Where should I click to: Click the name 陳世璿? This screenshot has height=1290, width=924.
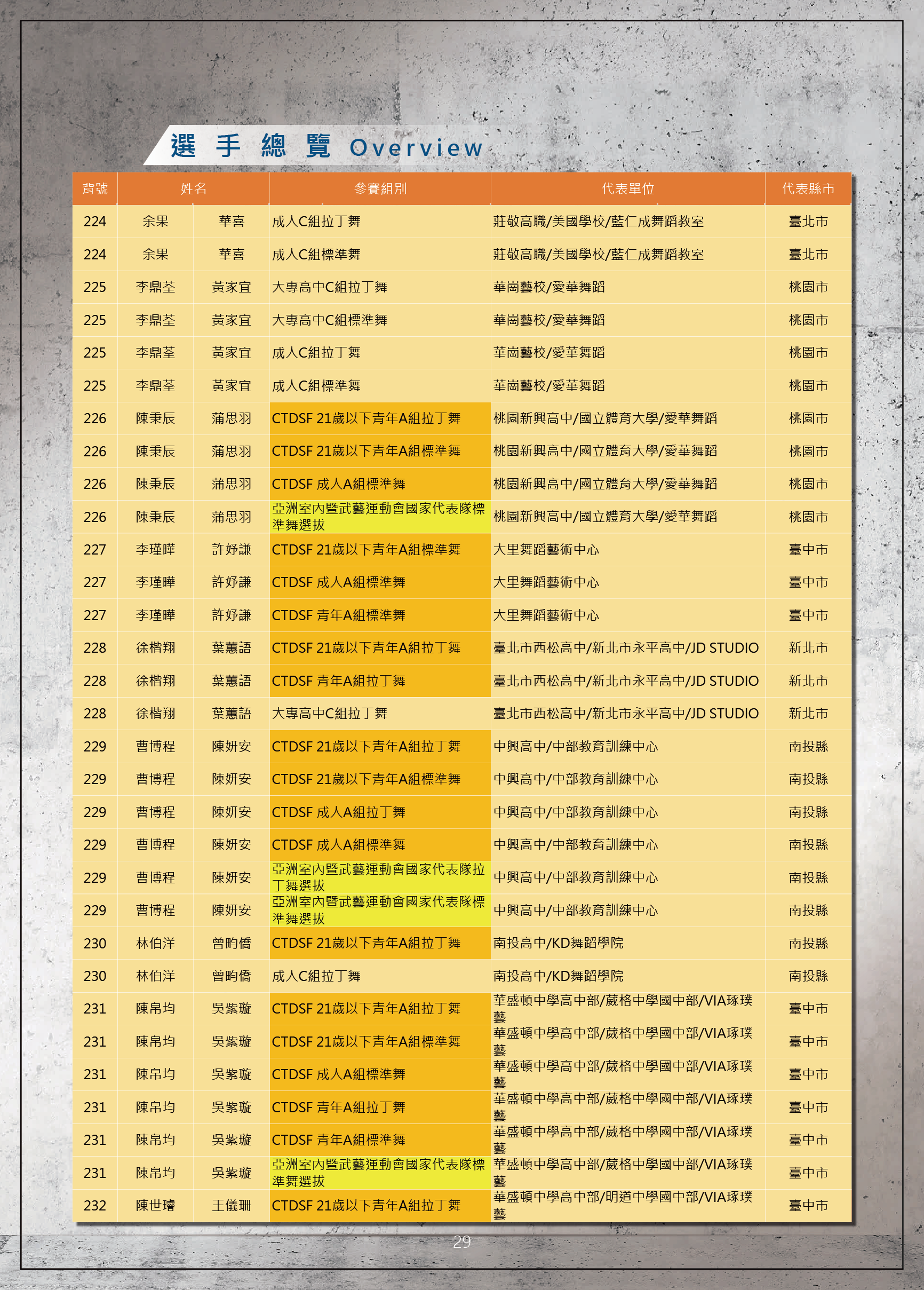tap(155, 1205)
